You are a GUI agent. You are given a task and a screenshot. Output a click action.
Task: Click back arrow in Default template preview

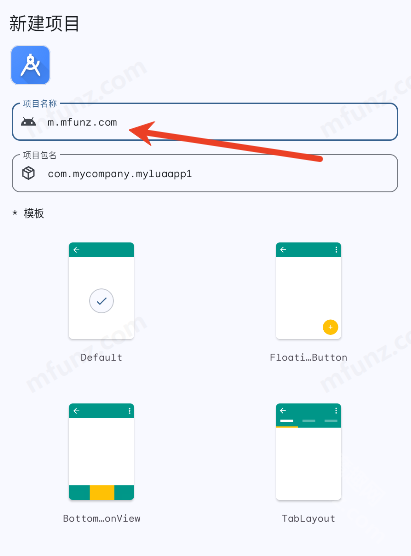click(x=76, y=250)
